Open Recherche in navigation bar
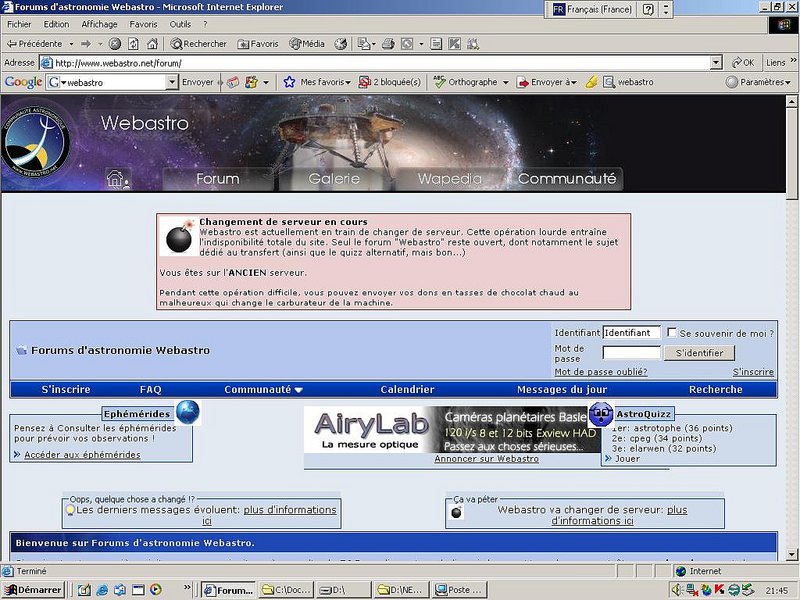This screenshot has width=800, height=600. (715, 389)
